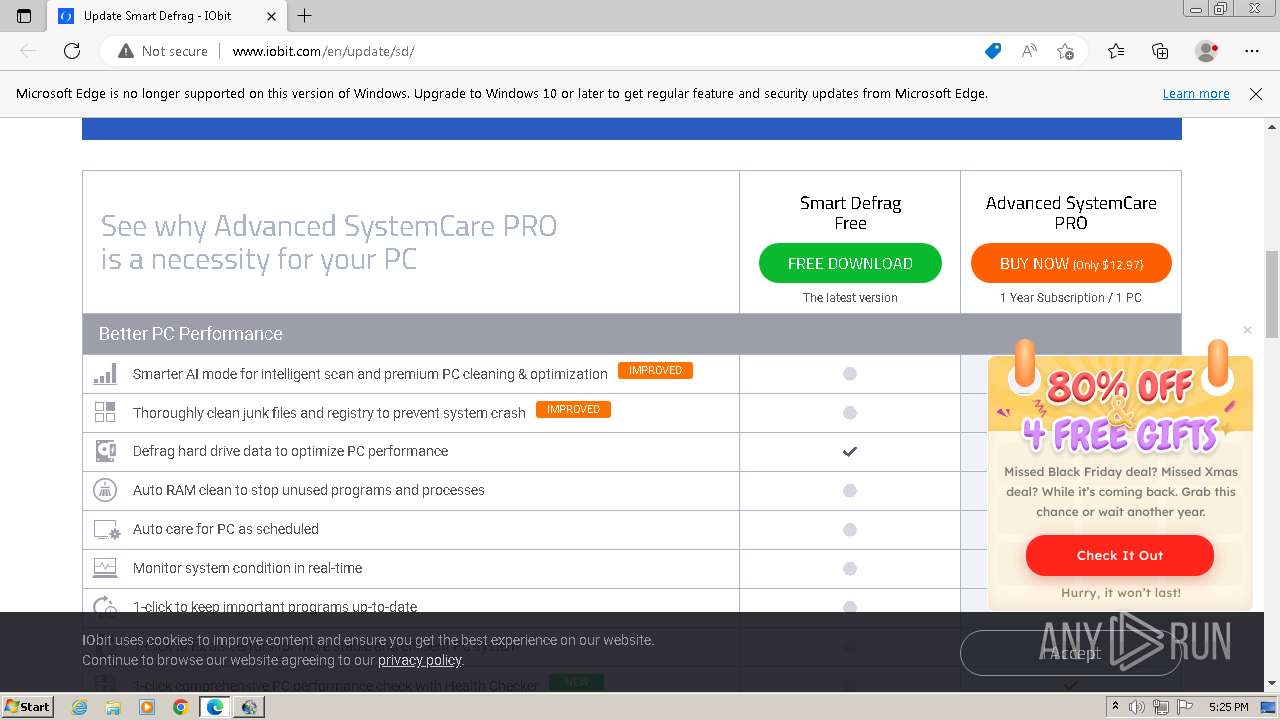Viewport: 1280px width, 720px height.
Task: Click the Defrag row checkmark for Smart Defrag
Action: tap(850, 451)
